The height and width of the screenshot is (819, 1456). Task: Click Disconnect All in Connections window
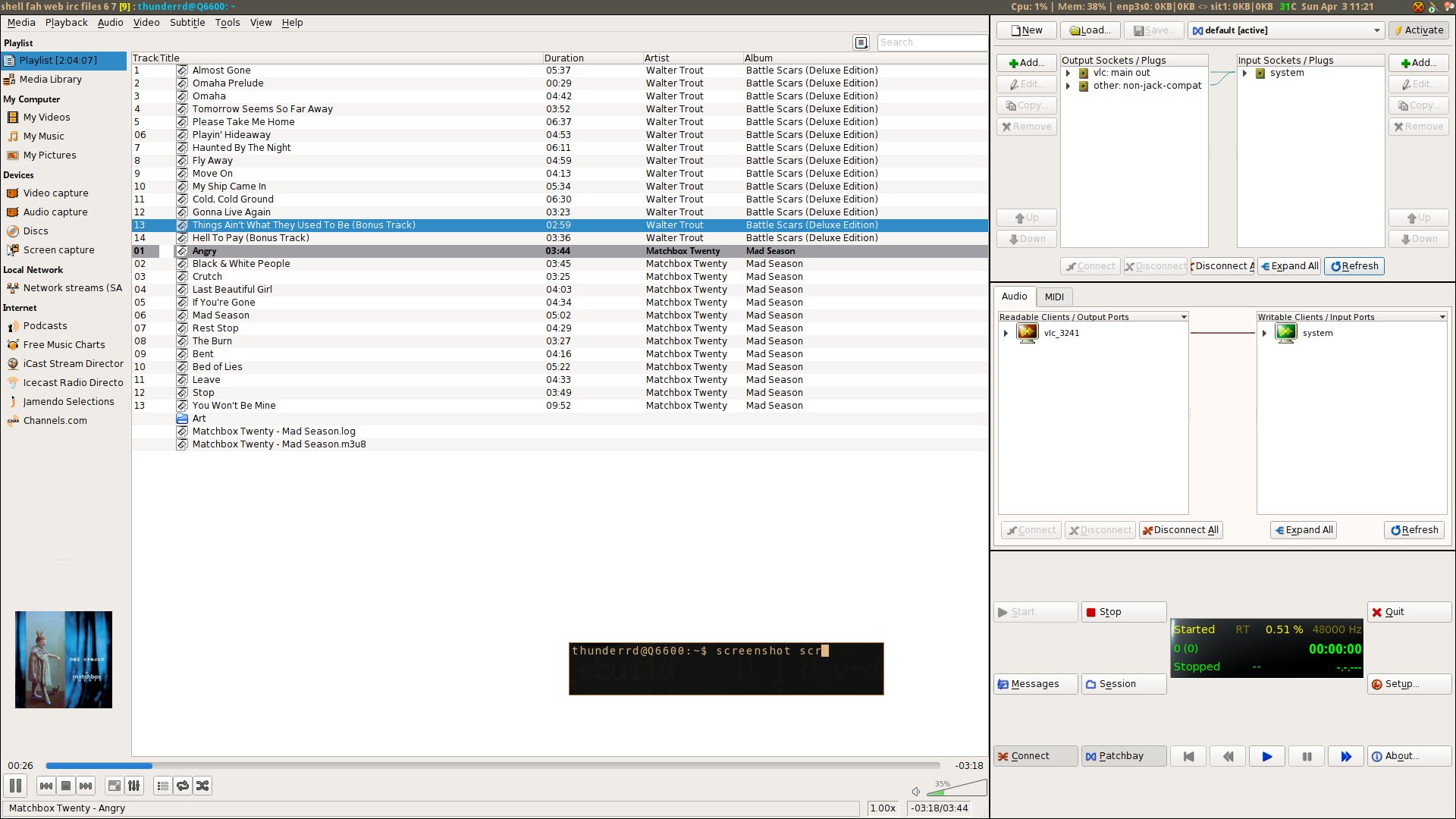point(1181,530)
